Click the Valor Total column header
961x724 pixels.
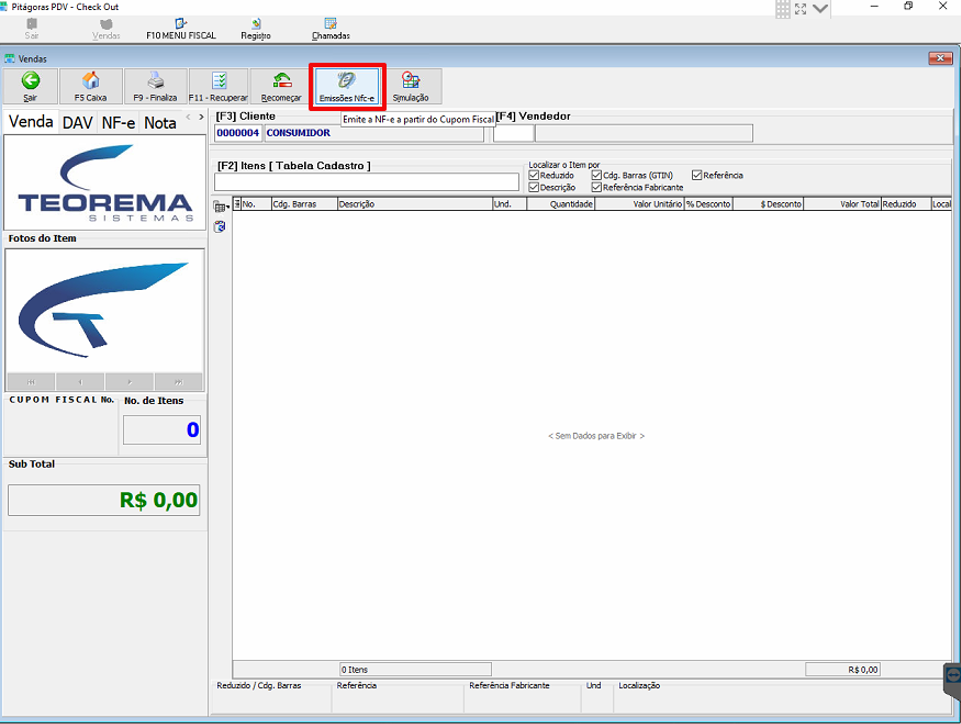point(842,204)
